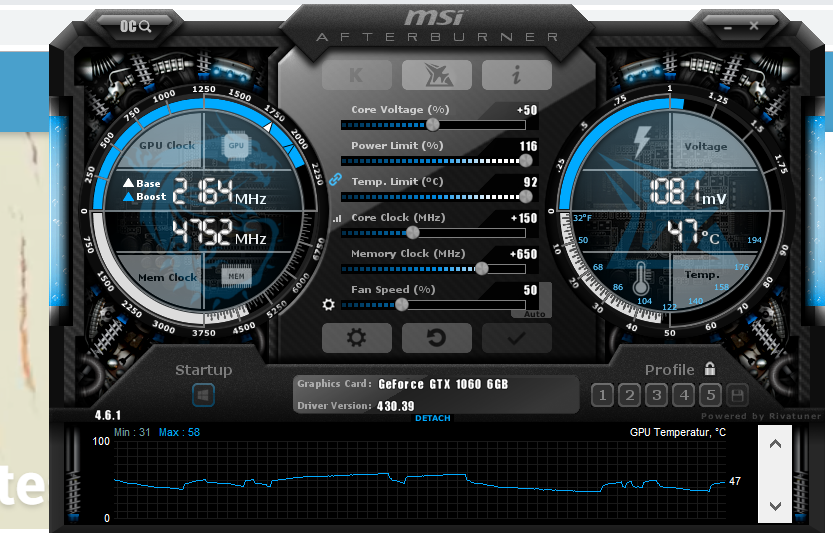Click the Temp. Limit slider handle
This screenshot has height=533, width=833.
[x=526, y=197]
